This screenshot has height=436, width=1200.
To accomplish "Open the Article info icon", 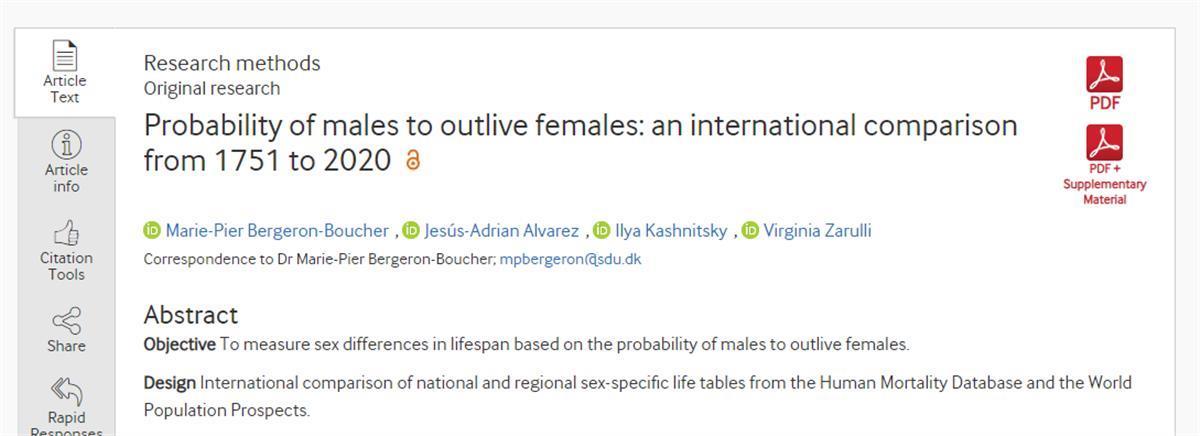I will [x=65, y=144].
